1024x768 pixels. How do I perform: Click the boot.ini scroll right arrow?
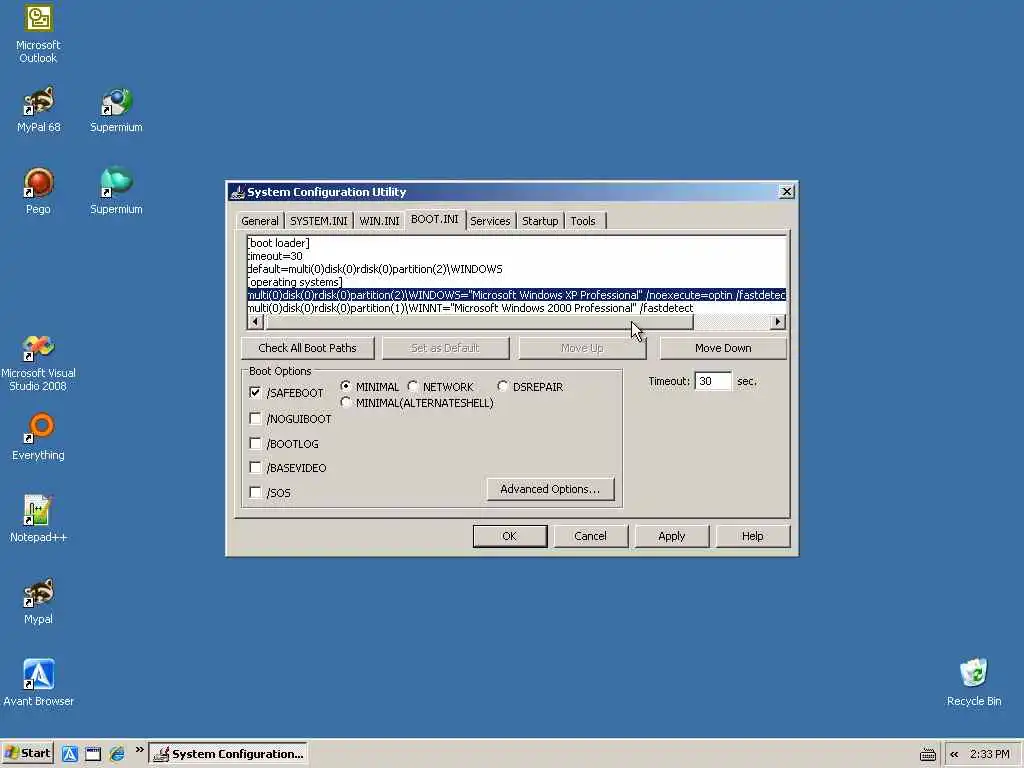coord(777,321)
